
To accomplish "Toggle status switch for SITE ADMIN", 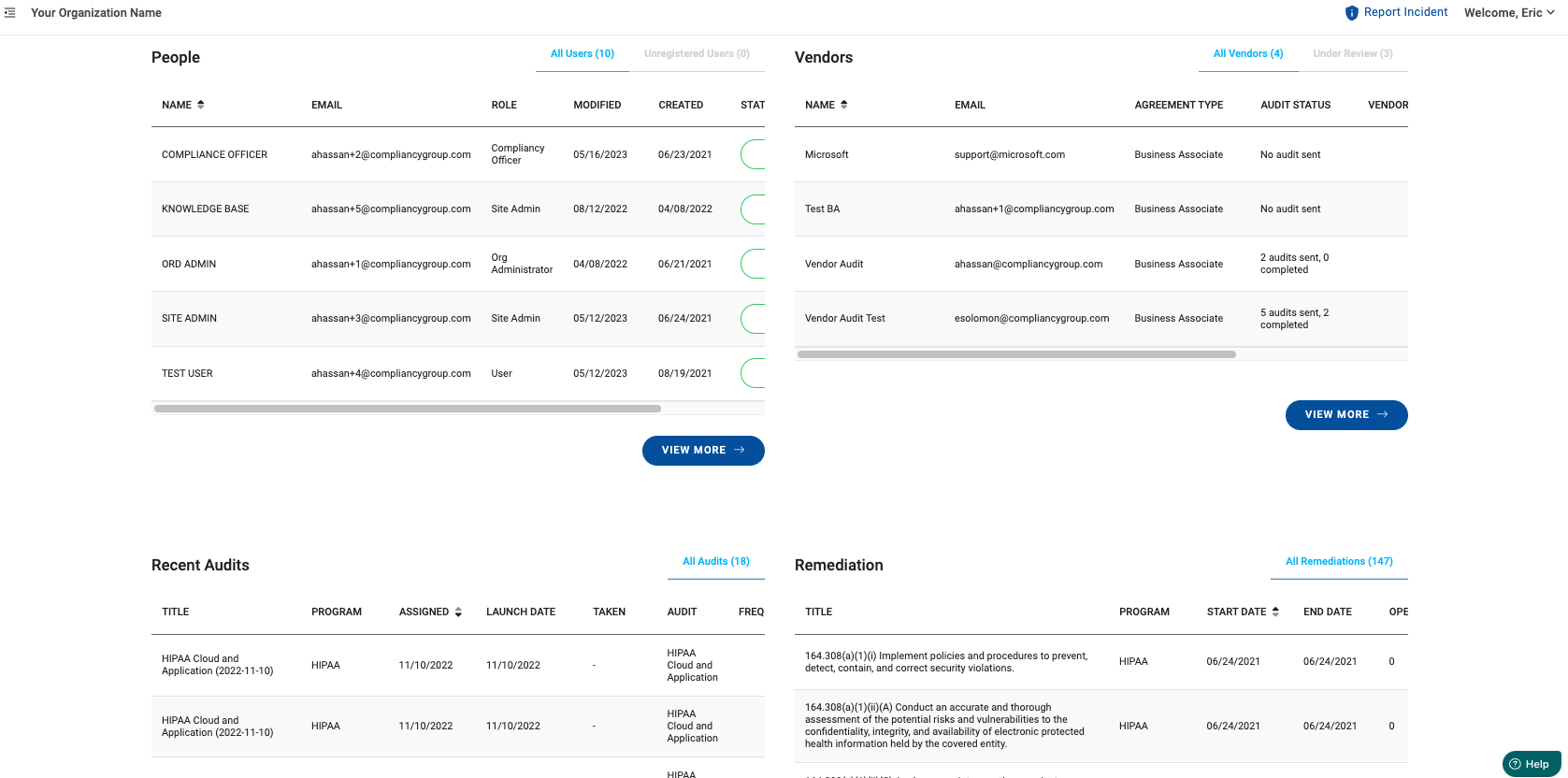I will pyautogui.click(x=753, y=318).
